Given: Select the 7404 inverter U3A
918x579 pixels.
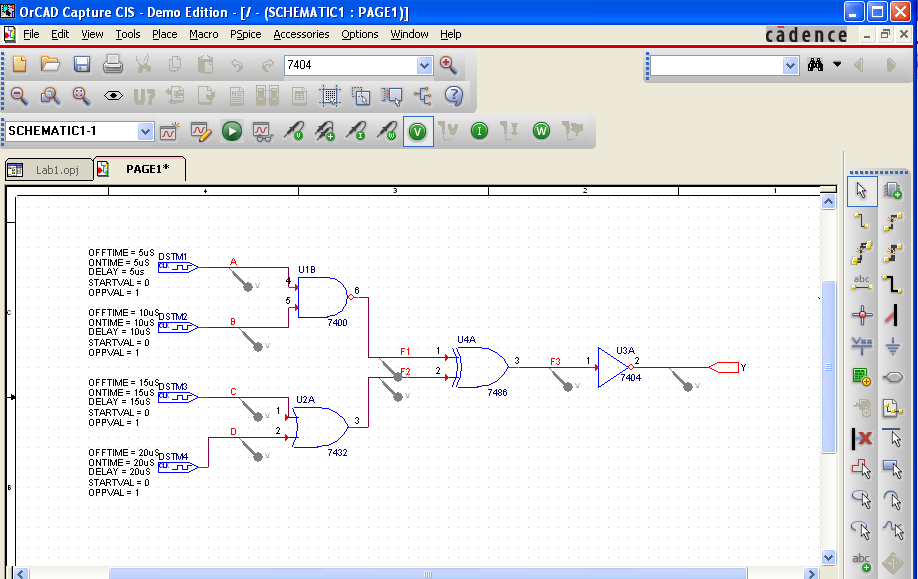Looking at the screenshot, I should coord(615,368).
